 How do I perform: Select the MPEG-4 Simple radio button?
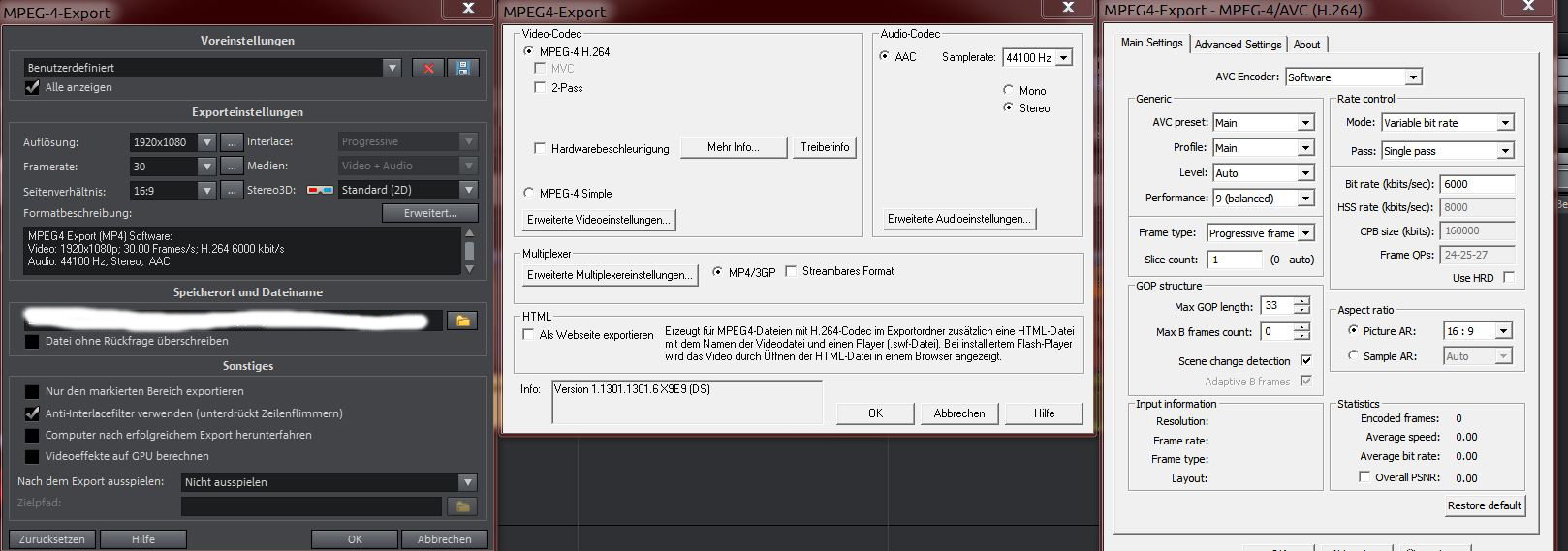(x=528, y=193)
